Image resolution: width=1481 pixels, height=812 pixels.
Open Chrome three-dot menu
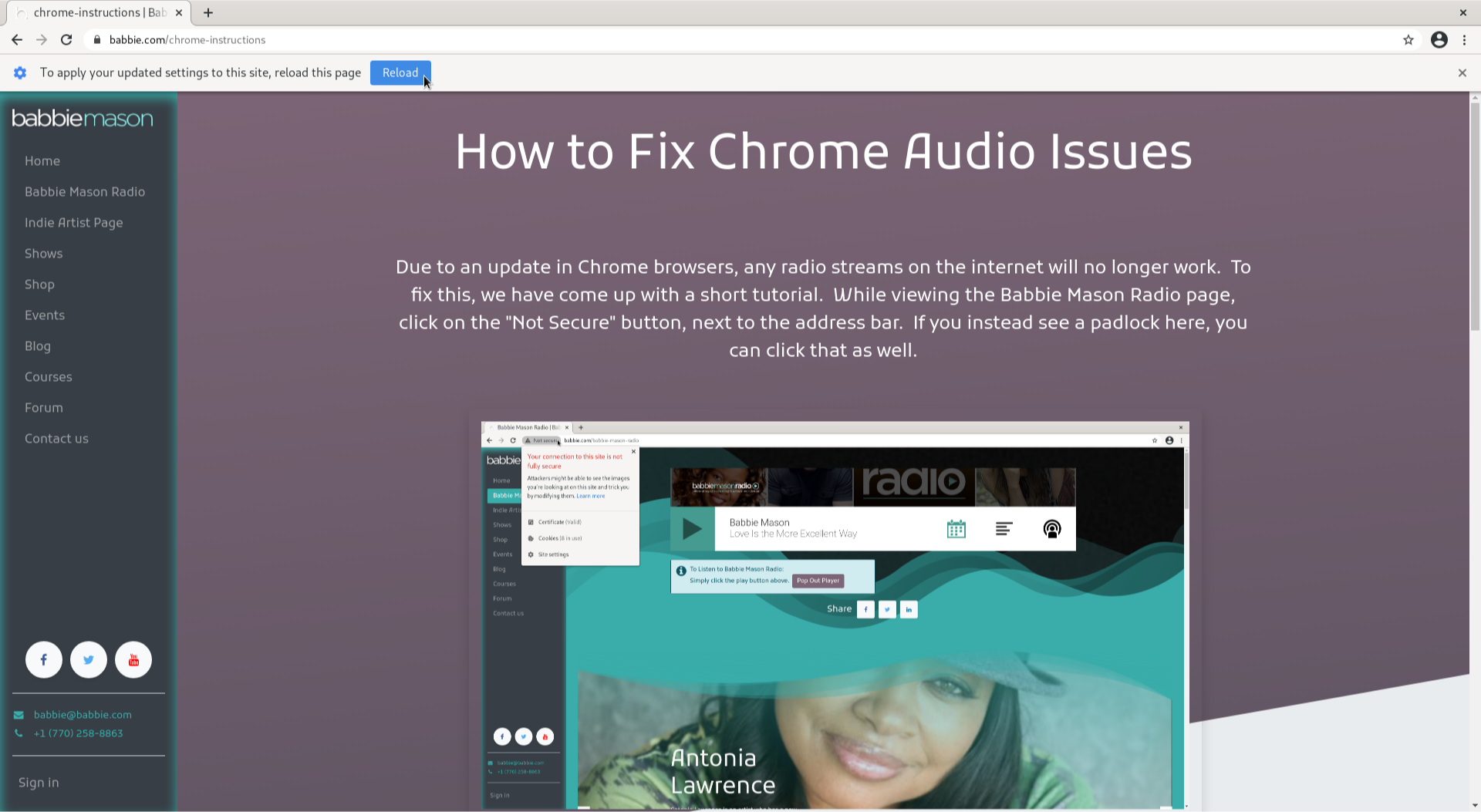tap(1464, 40)
